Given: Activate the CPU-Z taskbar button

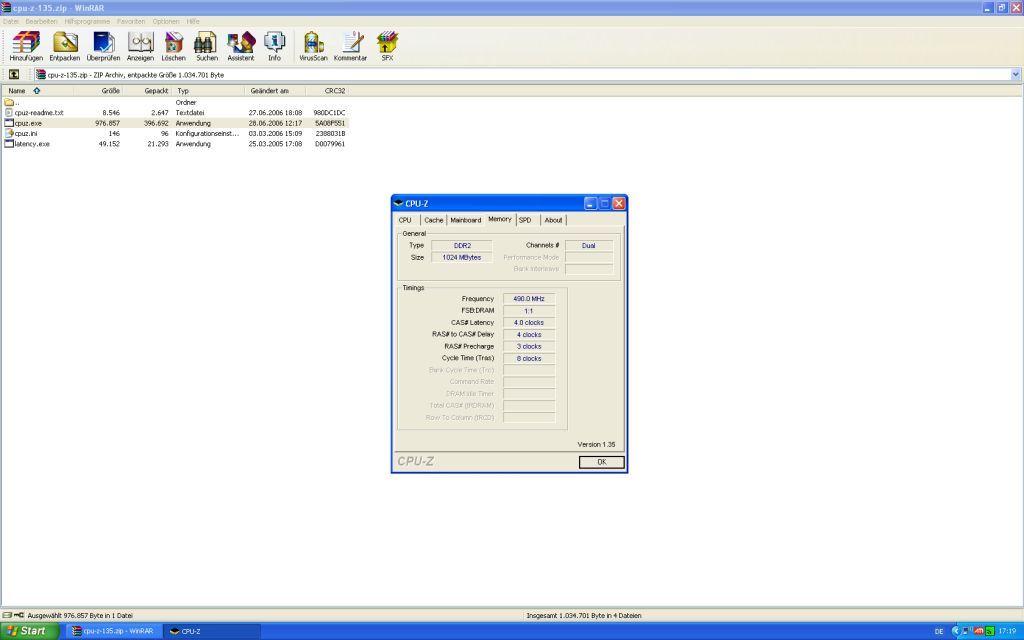Looking at the screenshot, I should (212, 632).
